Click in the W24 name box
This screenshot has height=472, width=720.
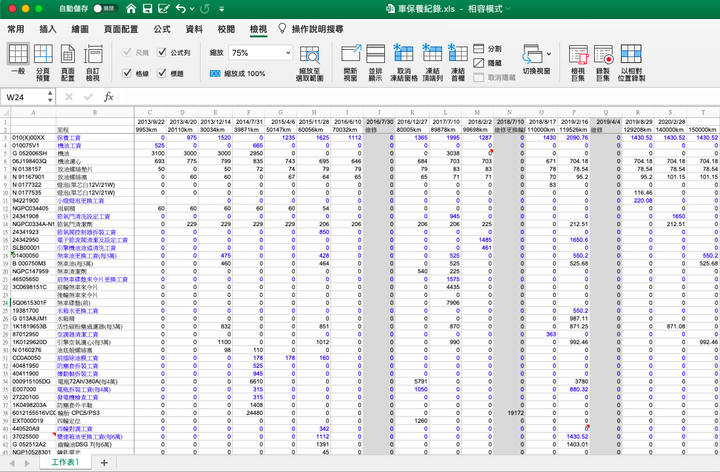pos(24,97)
